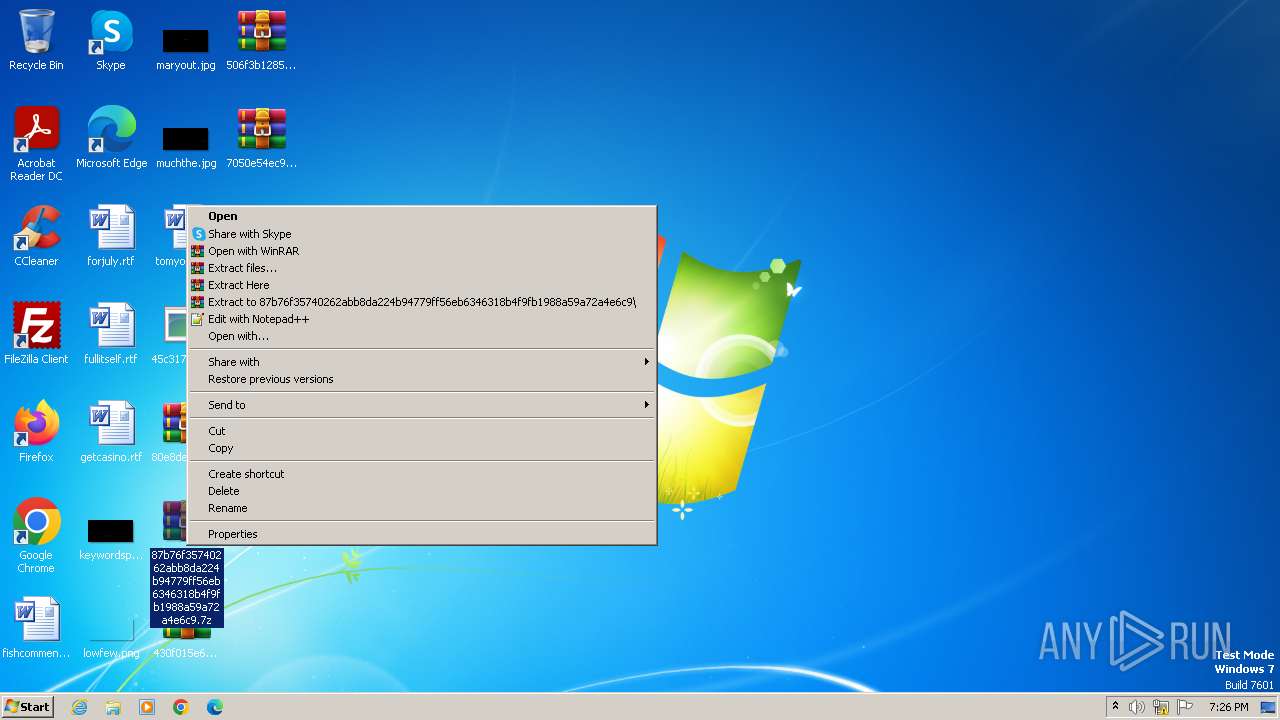Choose Share with Skype
The width and height of the screenshot is (1280, 720).
422,234
